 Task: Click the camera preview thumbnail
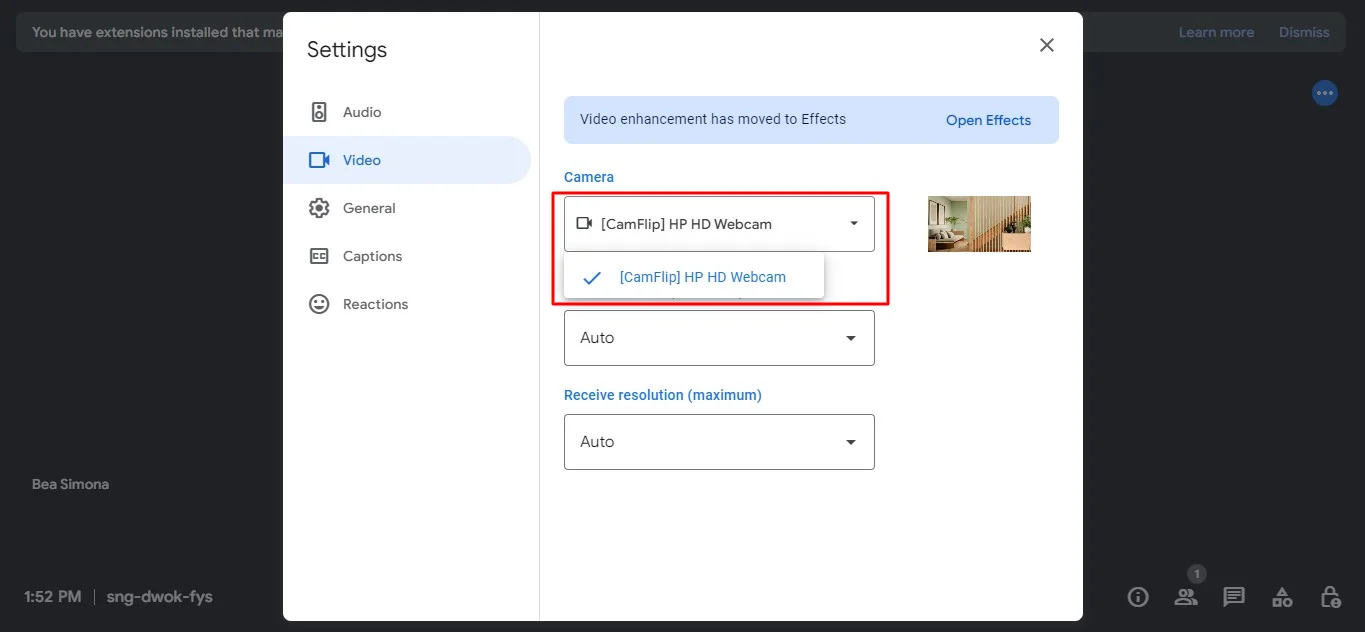[x=979, y=224]
